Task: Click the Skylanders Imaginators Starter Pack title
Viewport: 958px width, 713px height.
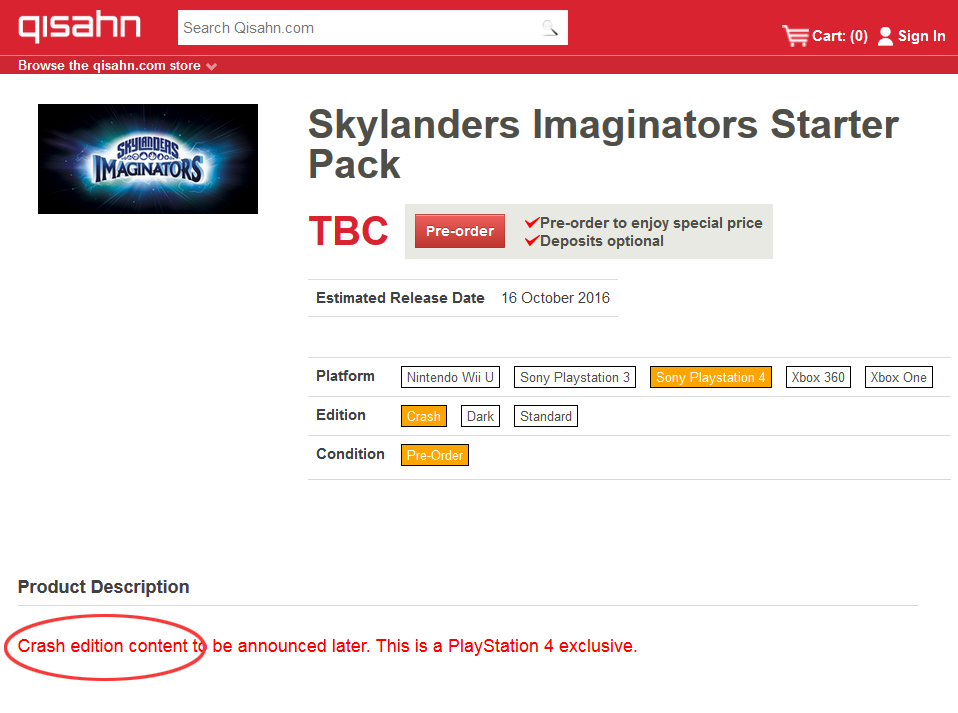Action: point(604,144)
